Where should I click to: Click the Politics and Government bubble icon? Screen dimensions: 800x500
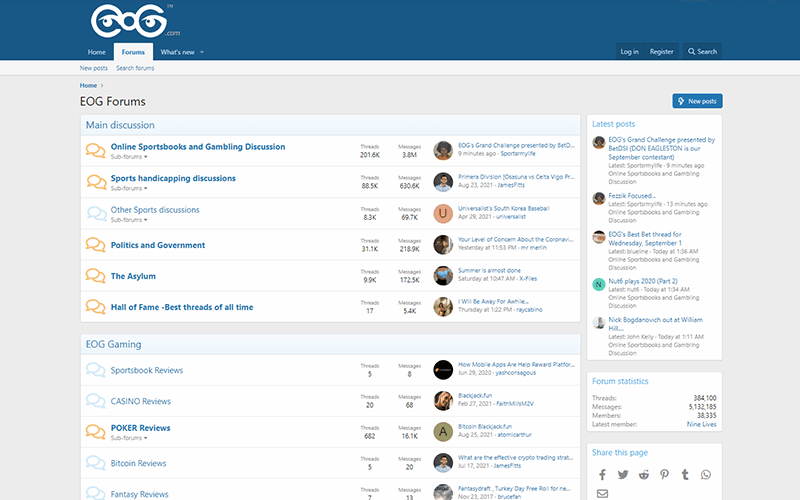[95, 245]
